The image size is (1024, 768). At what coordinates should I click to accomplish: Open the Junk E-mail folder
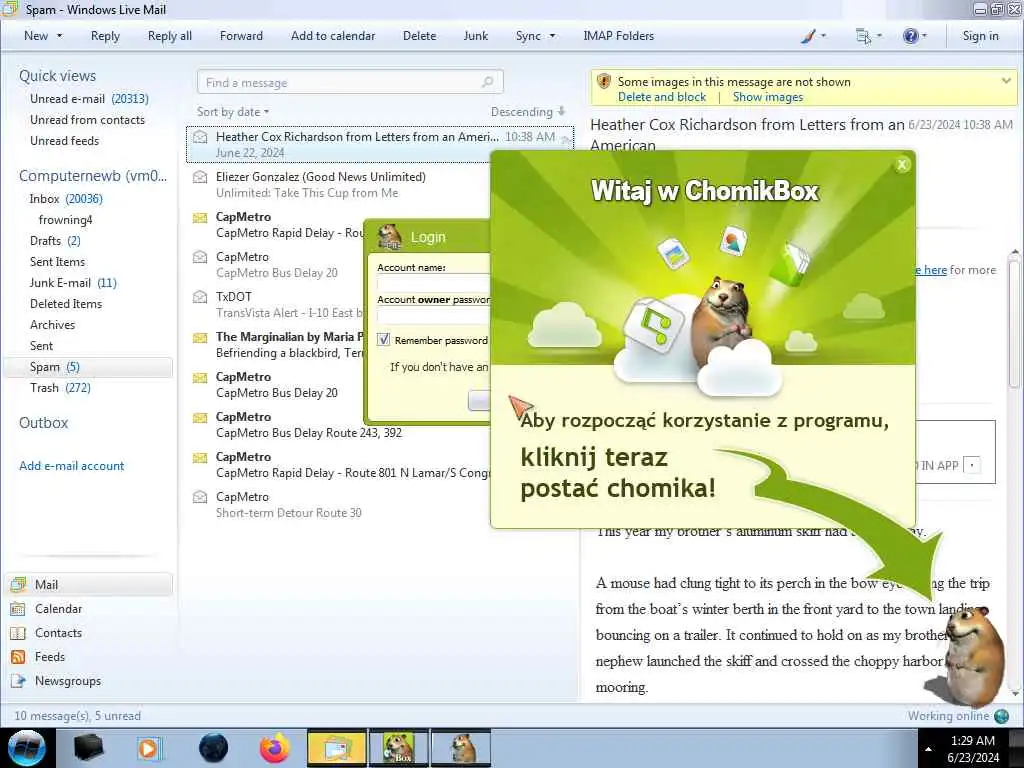click(73, 283)
